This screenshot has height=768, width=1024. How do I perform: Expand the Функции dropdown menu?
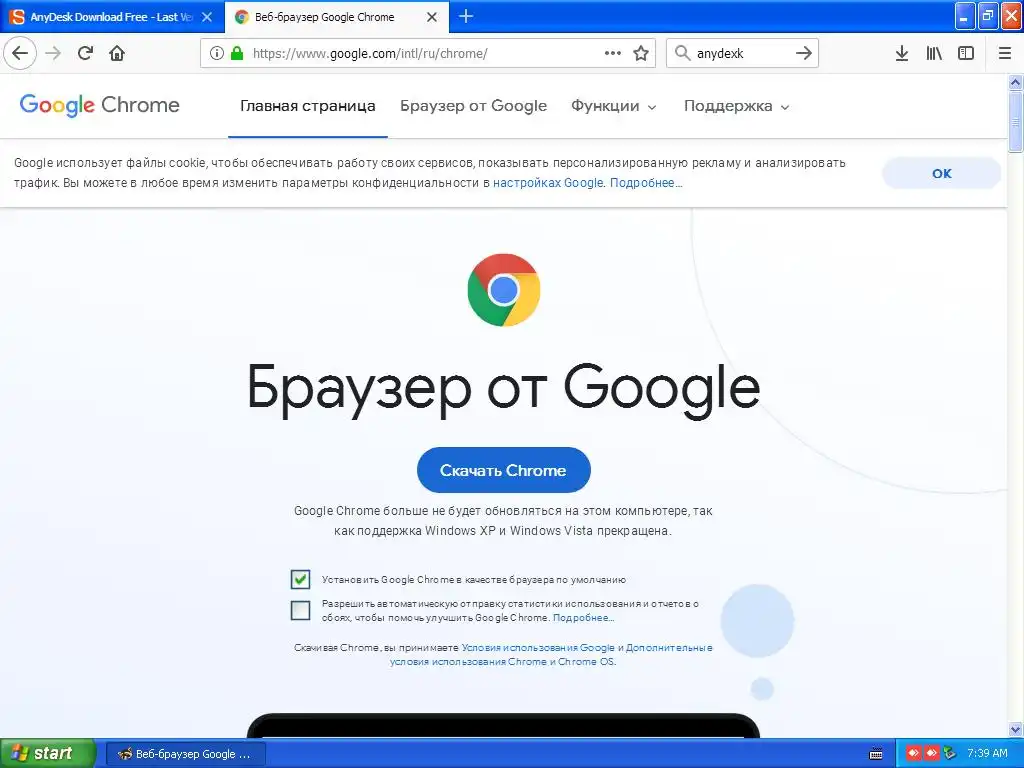coord(613,106)
